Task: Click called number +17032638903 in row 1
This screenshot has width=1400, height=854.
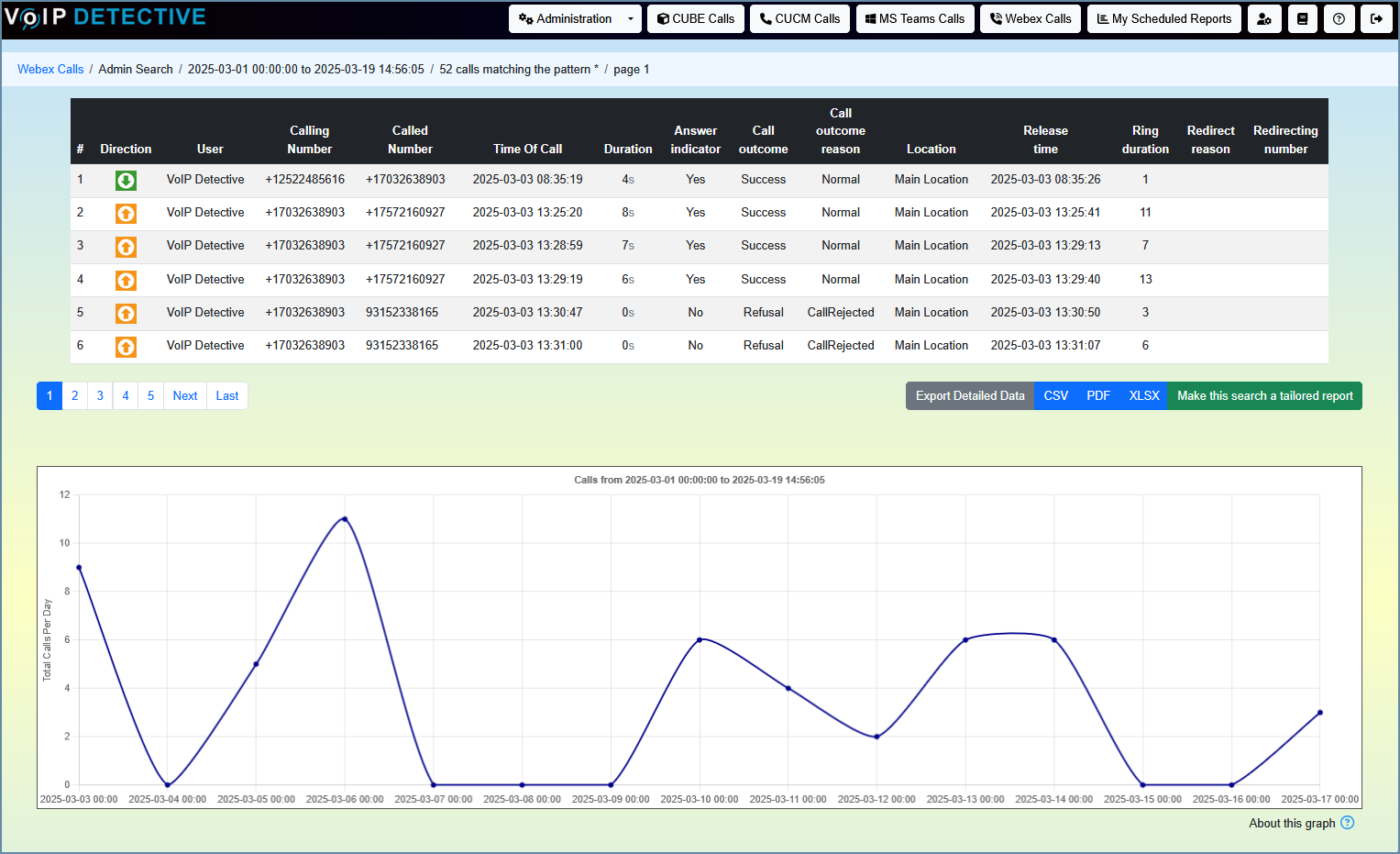Action: coord(405,179)
